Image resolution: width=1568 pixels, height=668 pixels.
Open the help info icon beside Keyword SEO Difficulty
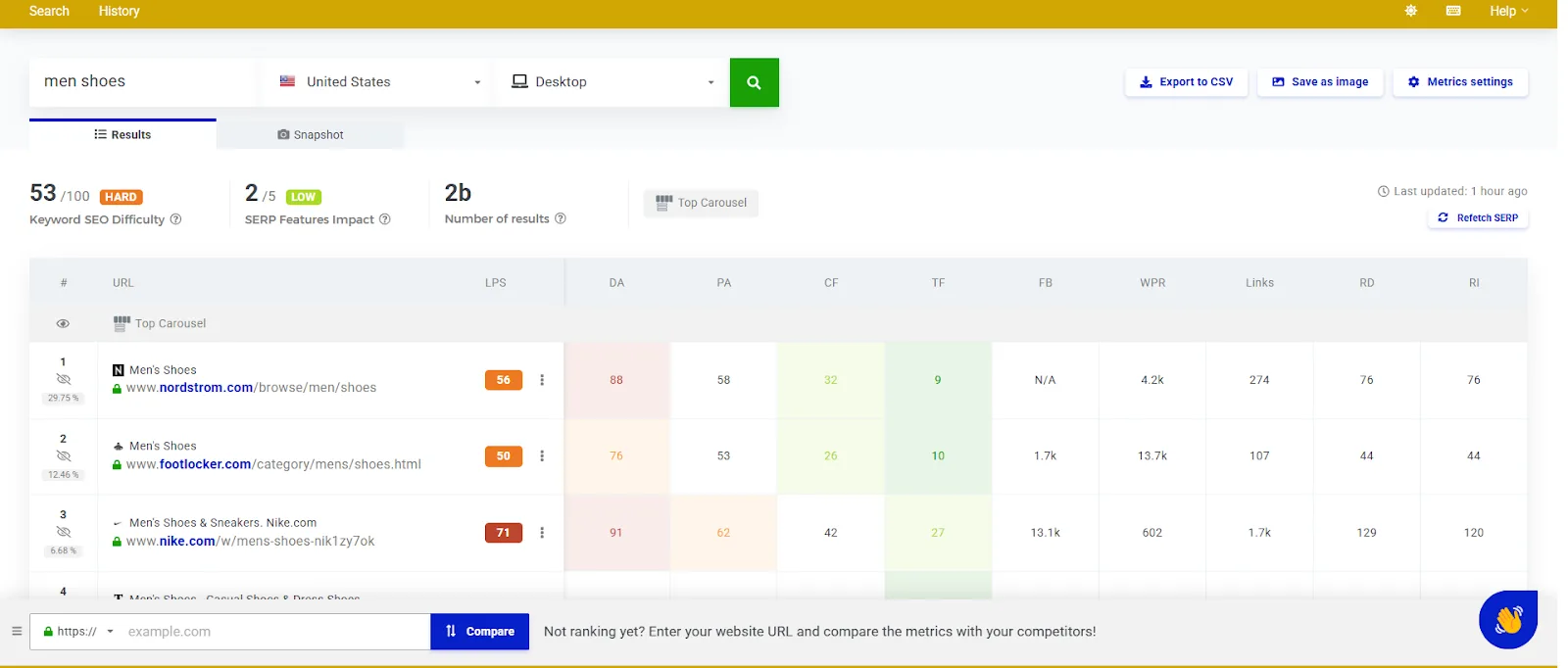pyautogui.click(x=176, y=219)
